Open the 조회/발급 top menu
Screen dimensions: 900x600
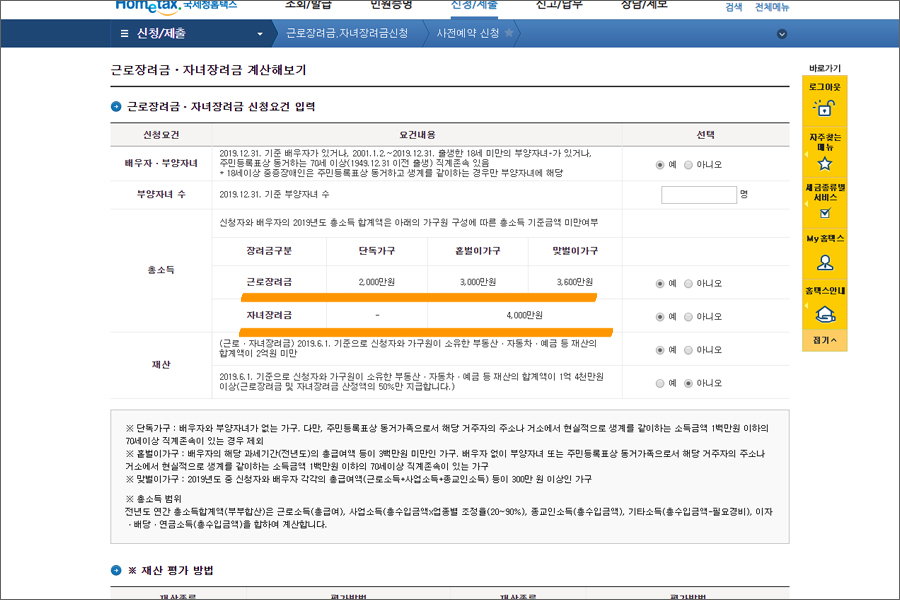pyautogui.click(x=308, y=5)
